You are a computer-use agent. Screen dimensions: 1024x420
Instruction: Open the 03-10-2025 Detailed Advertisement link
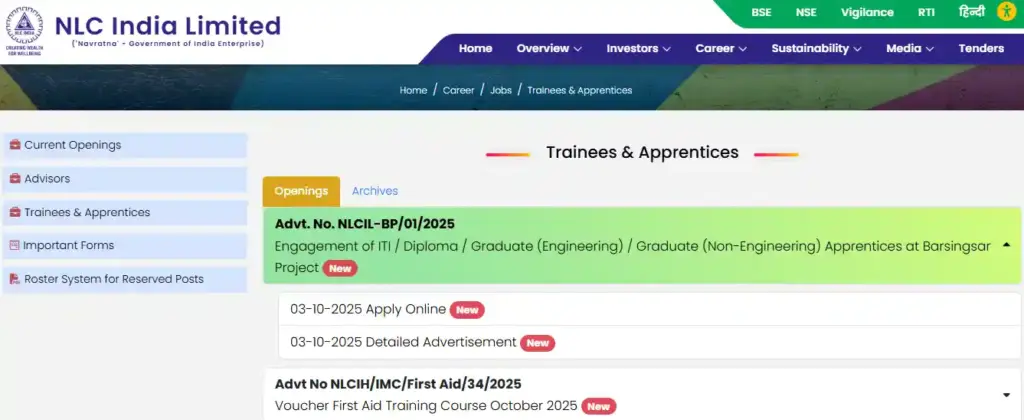[x=403, y=342]
